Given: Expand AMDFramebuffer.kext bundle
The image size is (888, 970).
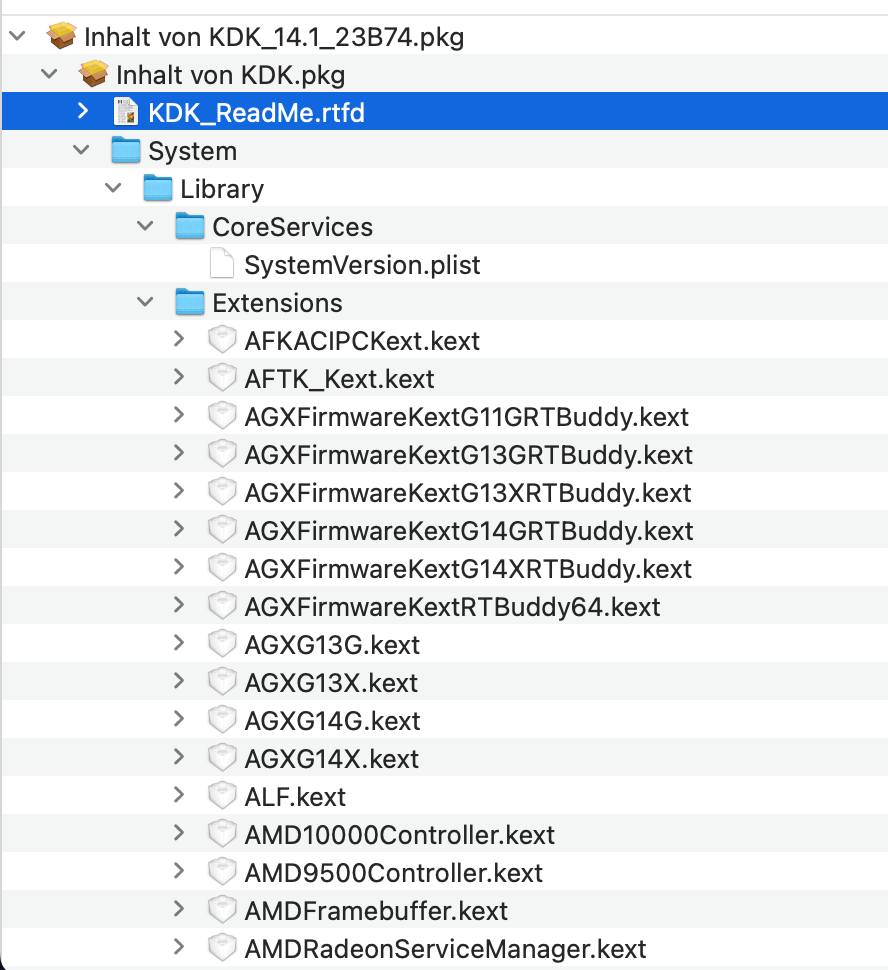Looking at the screenshot, I should pos(178,909).
